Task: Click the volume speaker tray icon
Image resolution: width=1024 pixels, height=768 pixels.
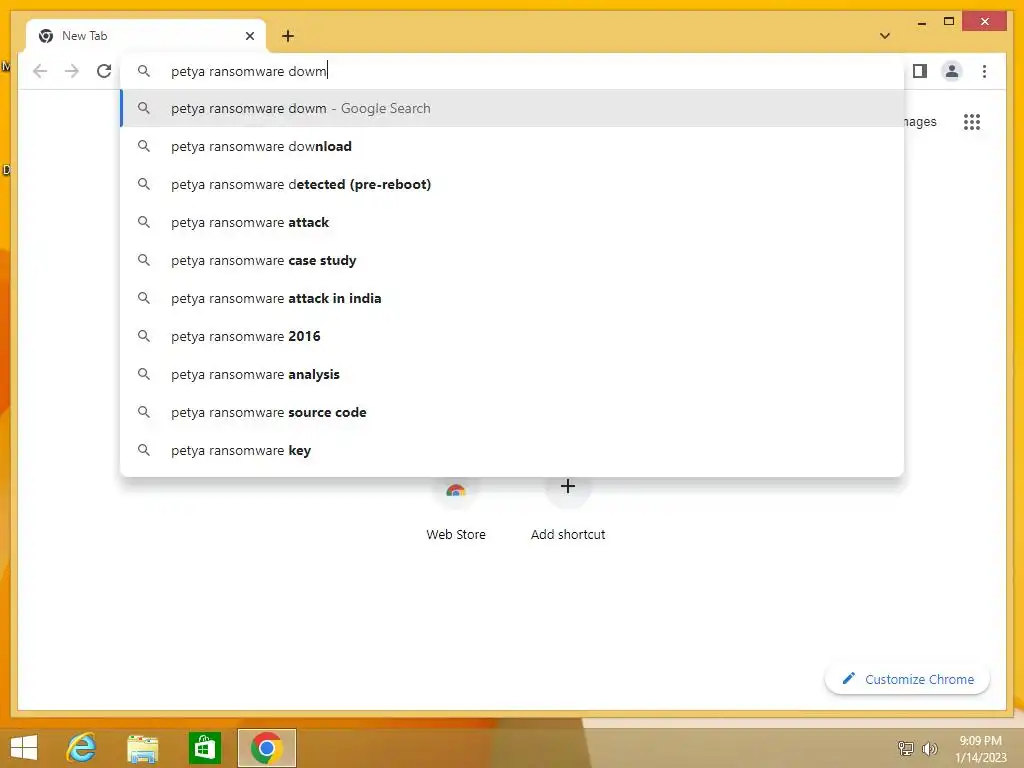Action: 929,748
